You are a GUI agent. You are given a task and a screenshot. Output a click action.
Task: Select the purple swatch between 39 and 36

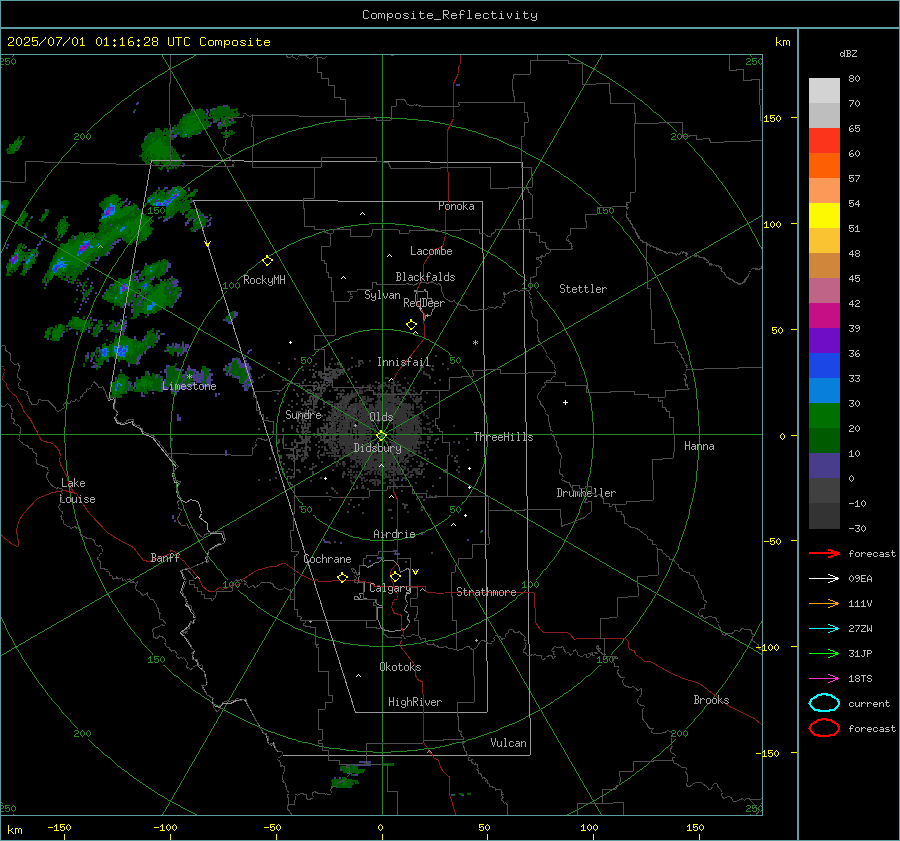click(824, 341)
